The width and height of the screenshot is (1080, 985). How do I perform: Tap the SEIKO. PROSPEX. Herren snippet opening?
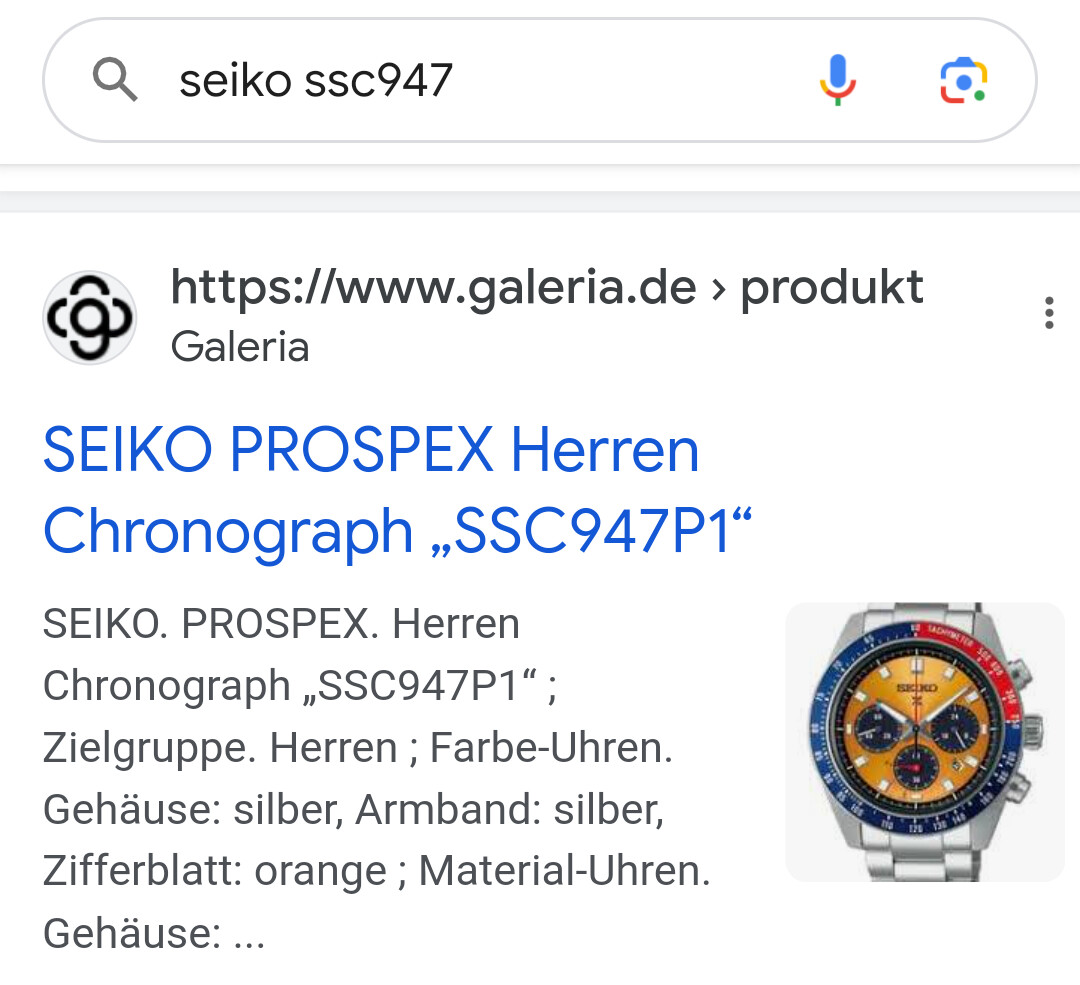coord(281,624)
